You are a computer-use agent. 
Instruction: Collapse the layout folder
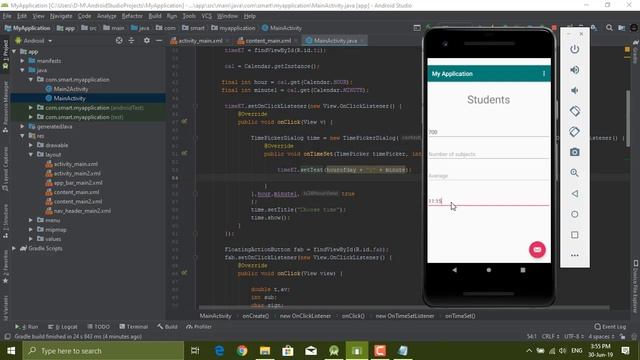point(31,155)
